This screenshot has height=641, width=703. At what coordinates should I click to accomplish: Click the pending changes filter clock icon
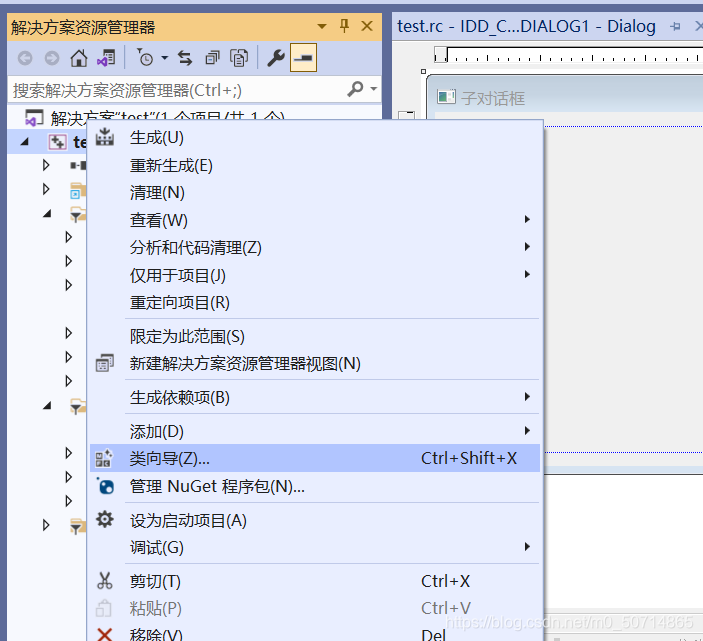[145, 58]
